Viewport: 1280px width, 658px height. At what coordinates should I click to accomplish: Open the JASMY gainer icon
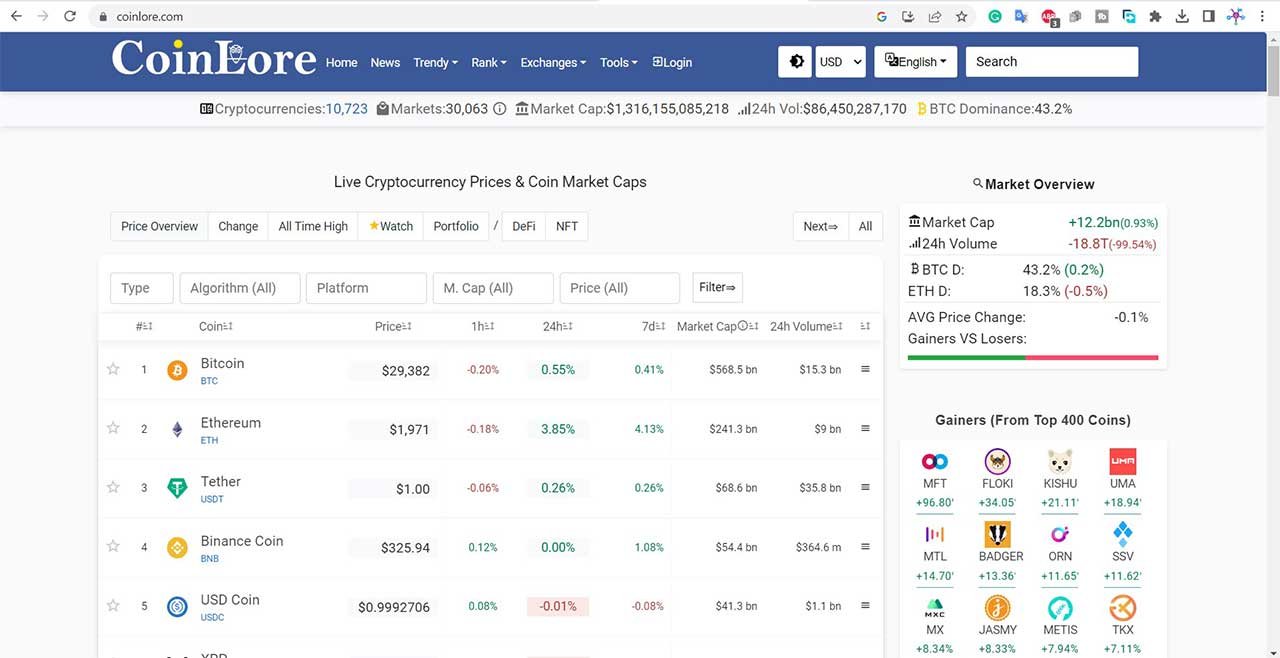pyautogui.click(x=998, y=608)
